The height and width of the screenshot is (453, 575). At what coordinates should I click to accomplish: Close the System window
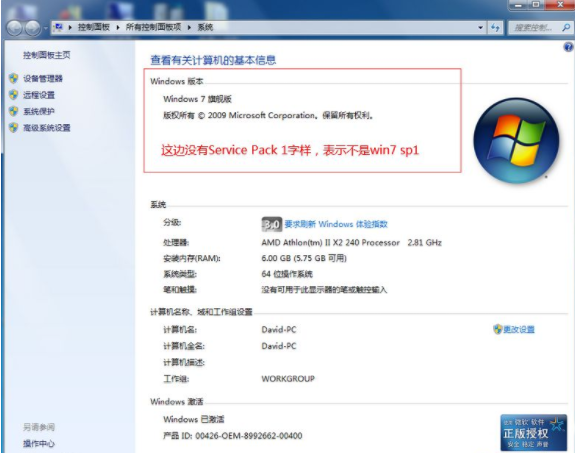(x=560, y=5)
